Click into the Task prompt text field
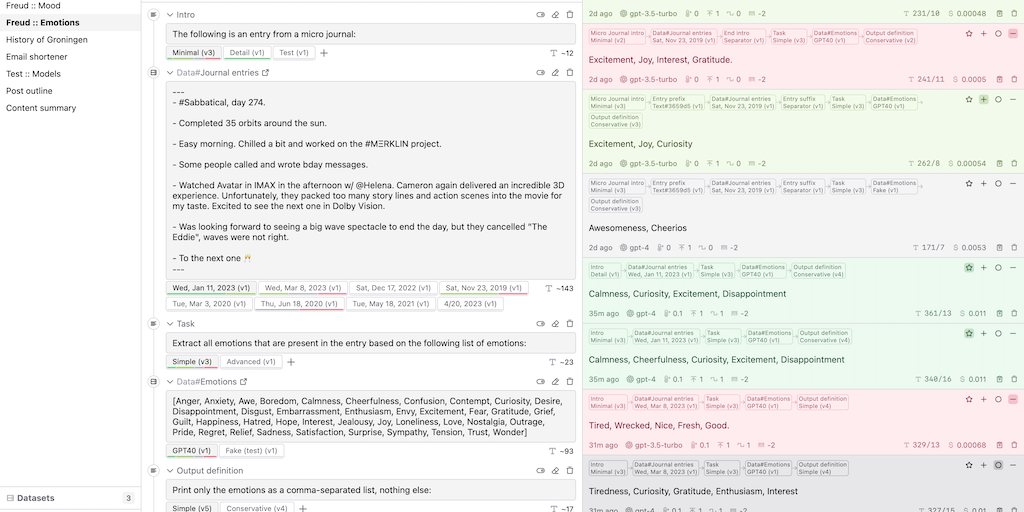This screenshot has height=512, width=1024. 370,343
